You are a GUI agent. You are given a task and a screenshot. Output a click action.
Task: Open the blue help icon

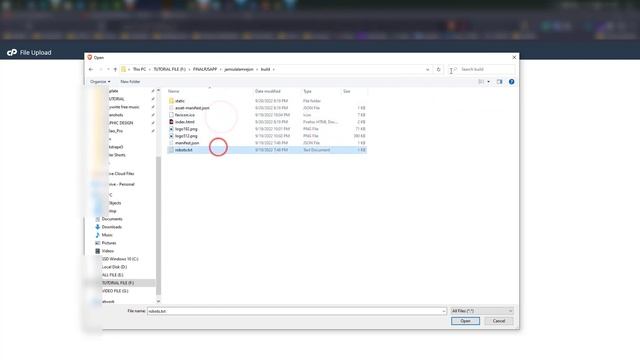click(x=511, y=82)
